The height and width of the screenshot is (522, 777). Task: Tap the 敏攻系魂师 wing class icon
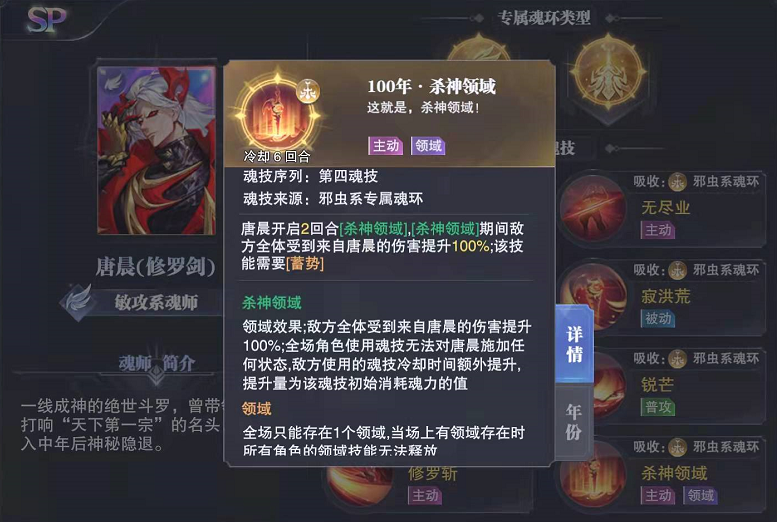tap(78, 302)
